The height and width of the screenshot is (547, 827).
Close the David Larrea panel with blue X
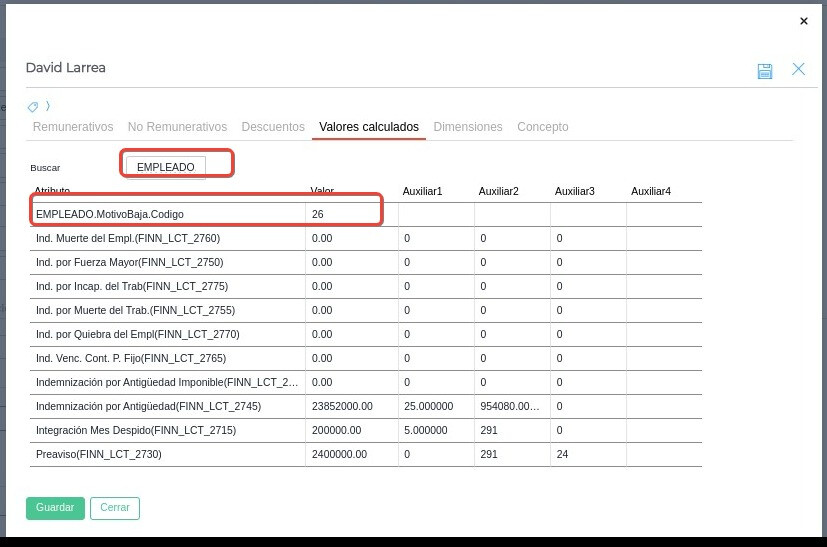(x=798, y=69)
